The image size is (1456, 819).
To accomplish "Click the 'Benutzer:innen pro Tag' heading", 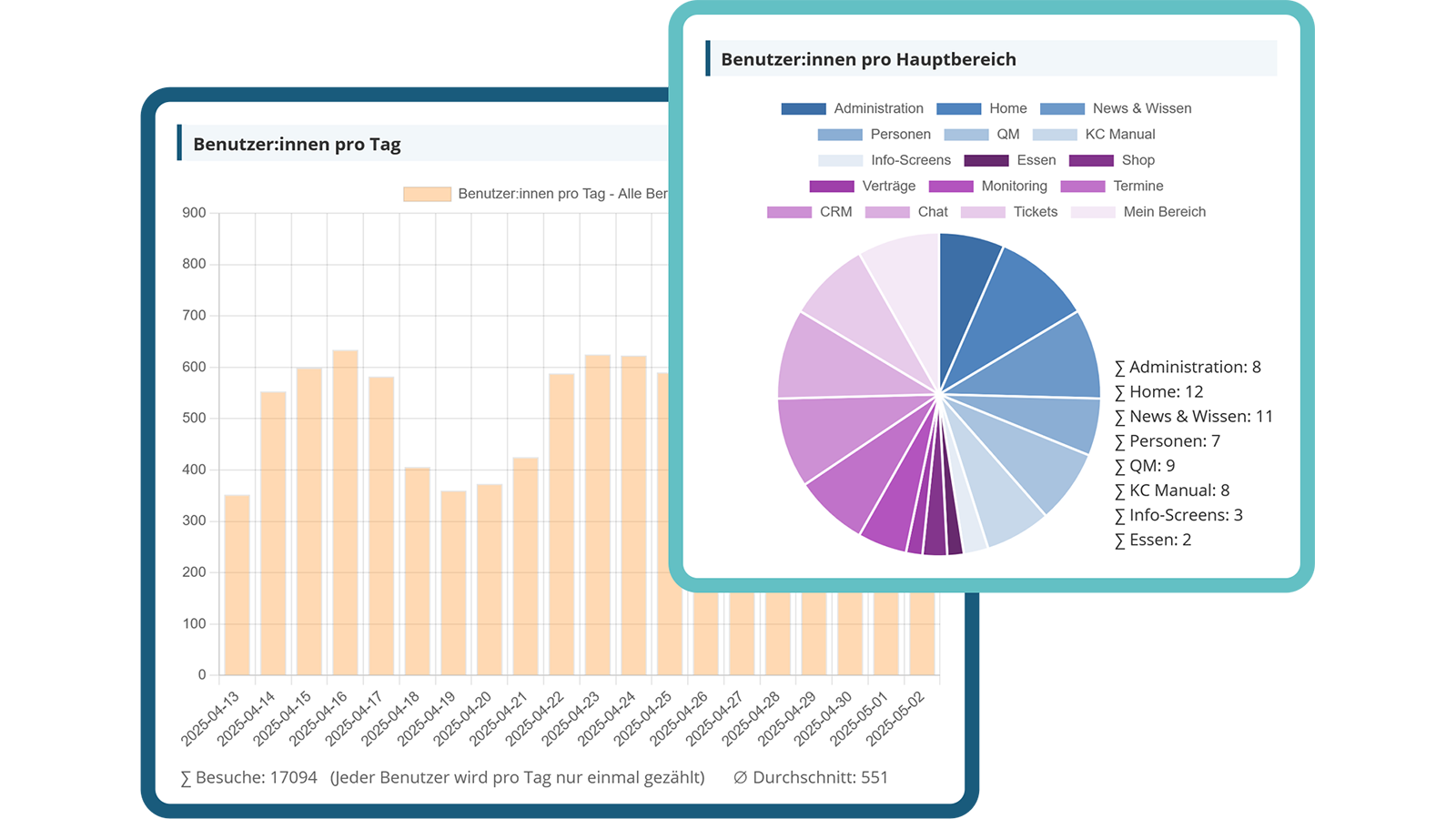I will coord(297,144).
